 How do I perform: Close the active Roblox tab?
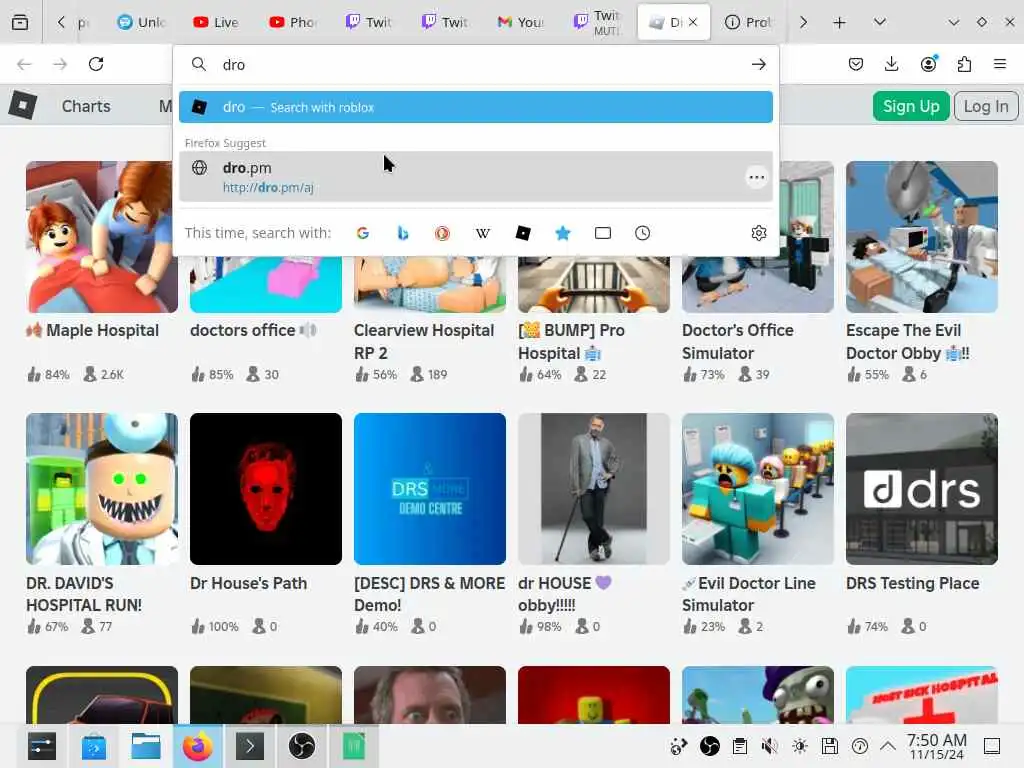point(693,22)
